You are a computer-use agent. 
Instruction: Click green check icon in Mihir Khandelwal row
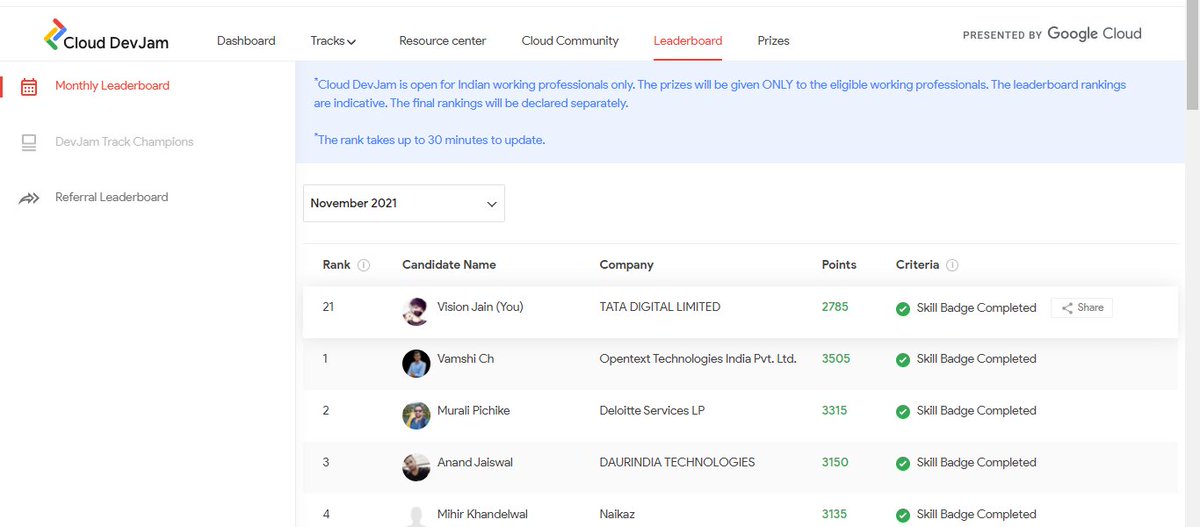click(x=903, y=515)
